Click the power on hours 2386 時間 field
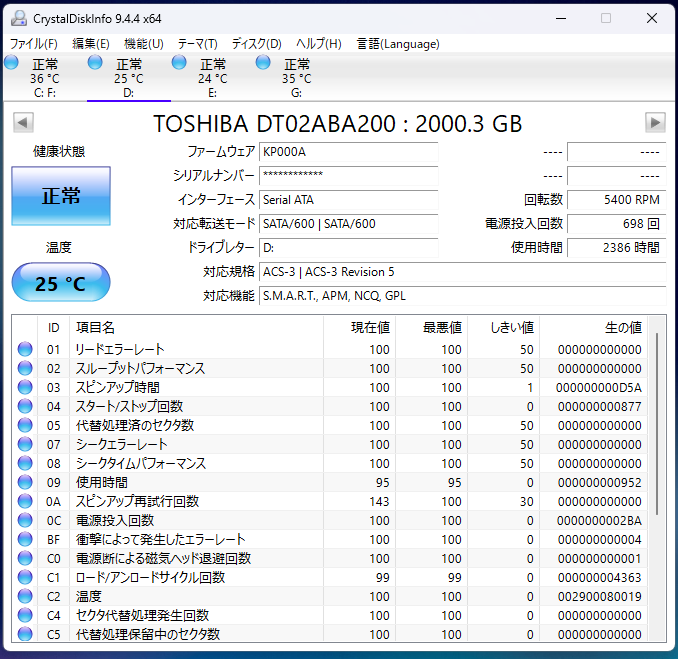Viewport: 678px width, 659px height. tap(617, 248)
